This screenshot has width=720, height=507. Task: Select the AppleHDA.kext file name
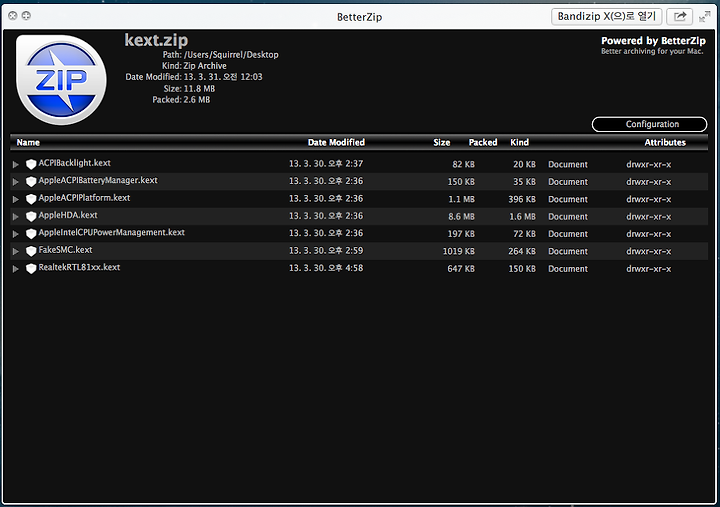coord(68,215)
